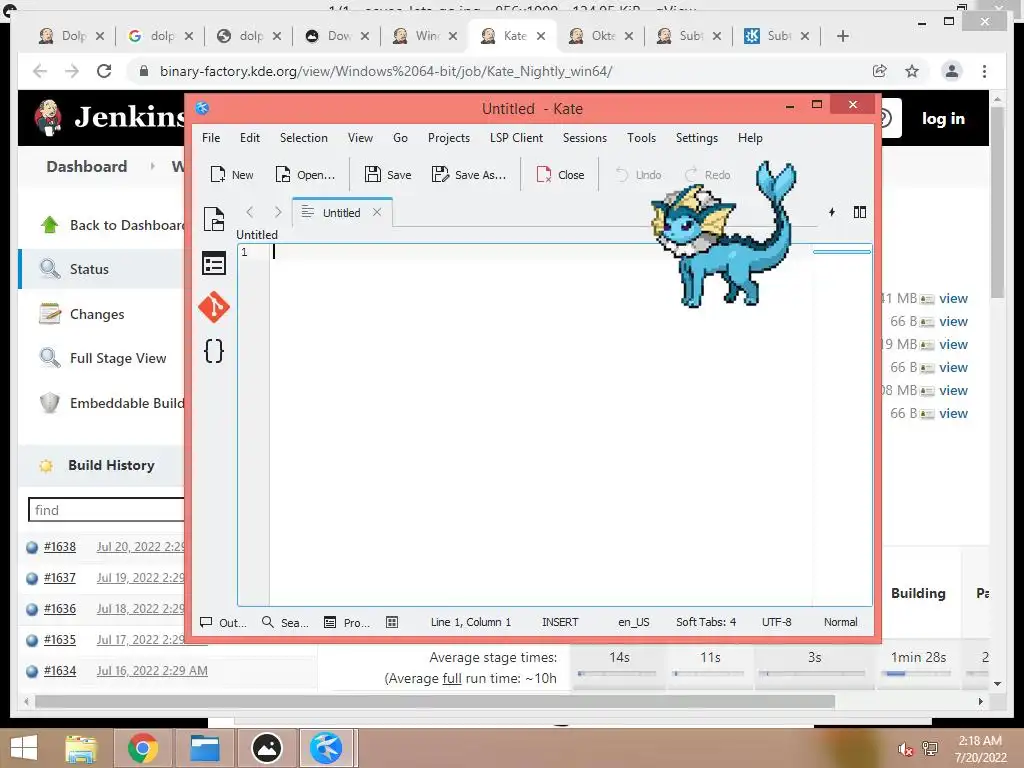Open the File menu in Kate
1024x768 pixels.
point(211,138)
